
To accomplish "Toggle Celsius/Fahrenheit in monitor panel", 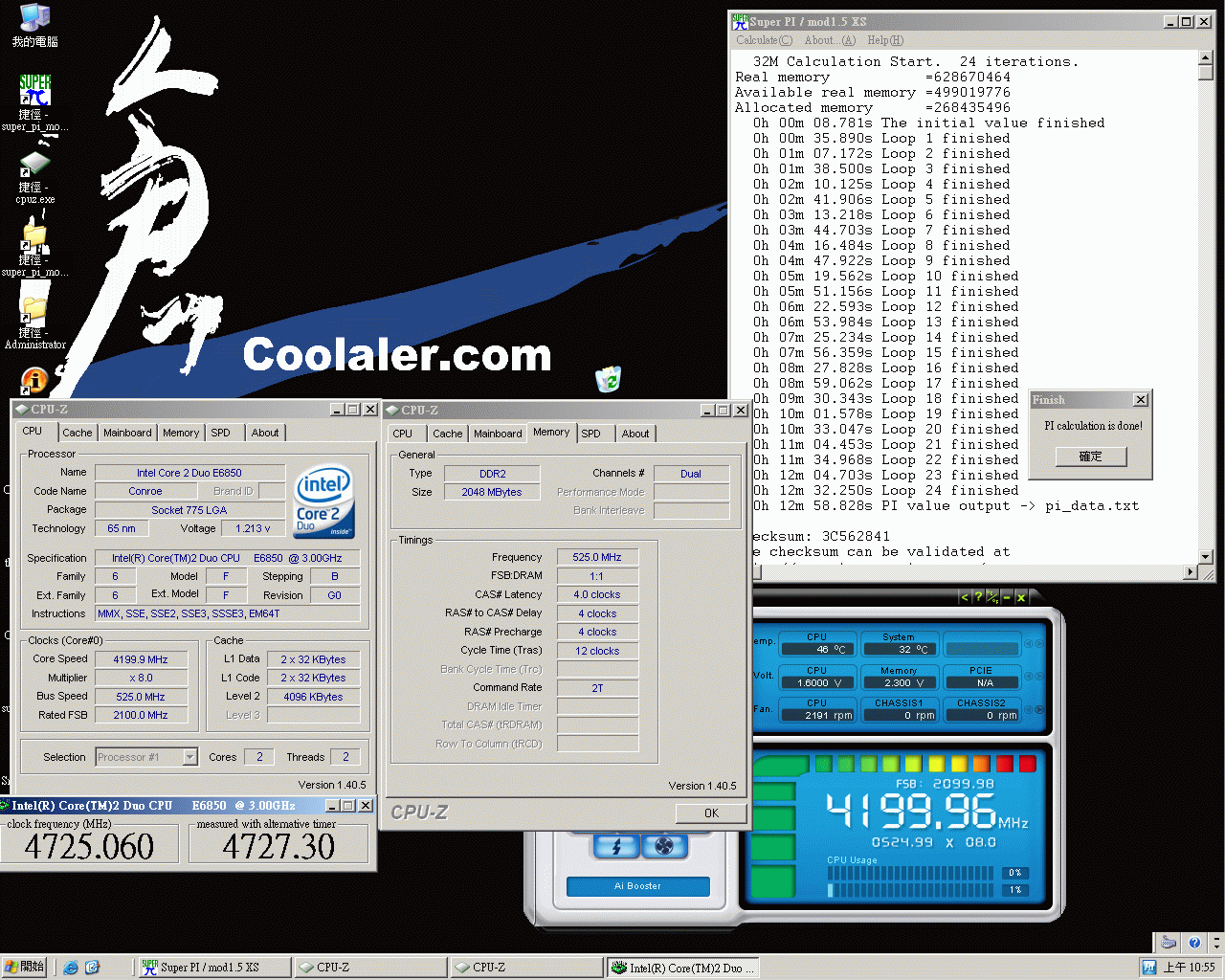I will 992,597.
